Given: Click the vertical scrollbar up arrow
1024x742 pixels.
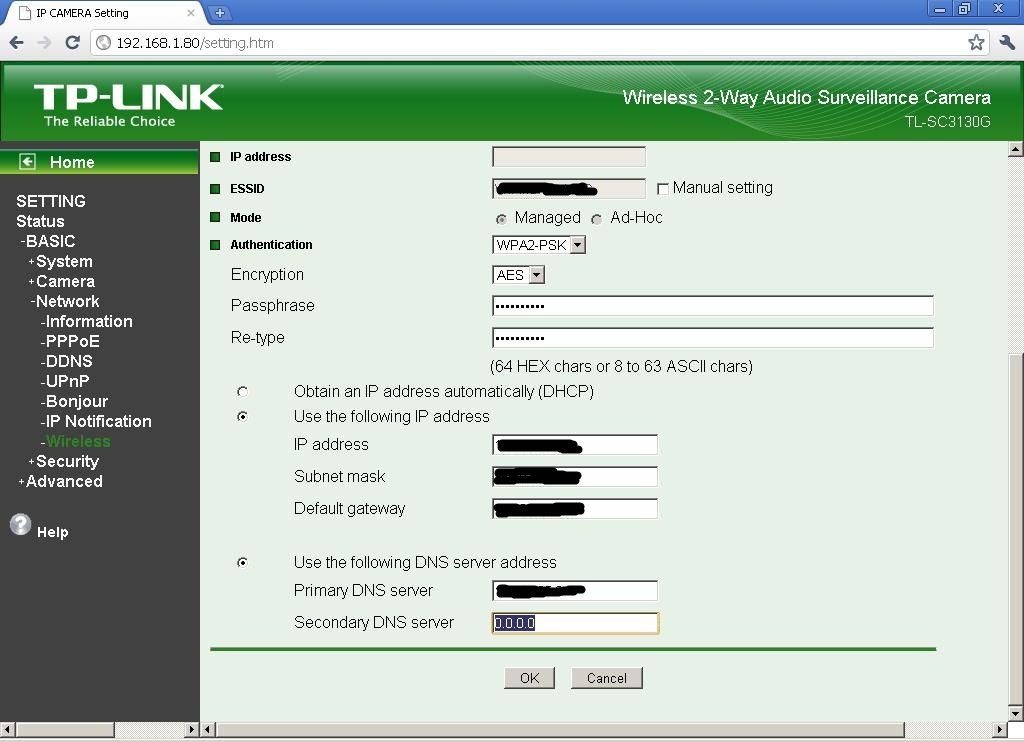Looking at the screenshot, I should [x=1016, y=150].
